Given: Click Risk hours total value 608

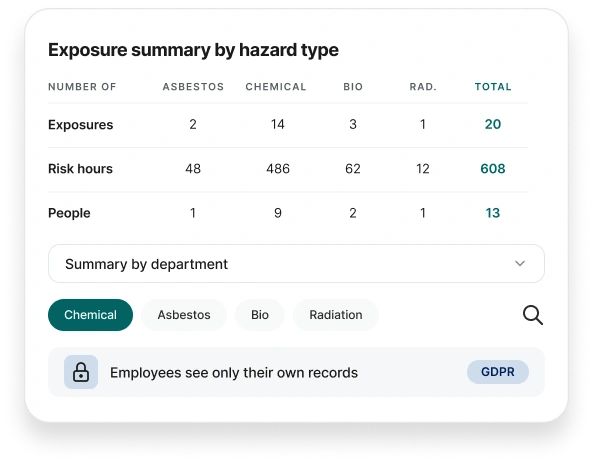Looking at the screenshot, I should click(x=493, y=169).
